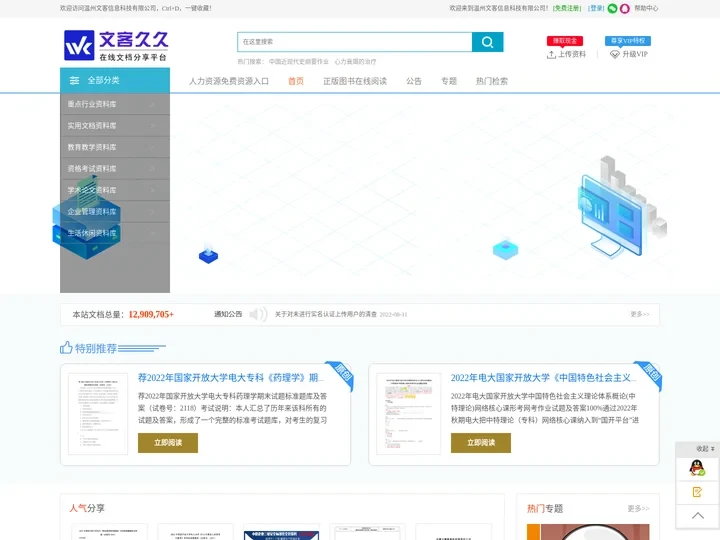Open the 正版图书在线阅读 nav item
720x540 pixels.
355,81
